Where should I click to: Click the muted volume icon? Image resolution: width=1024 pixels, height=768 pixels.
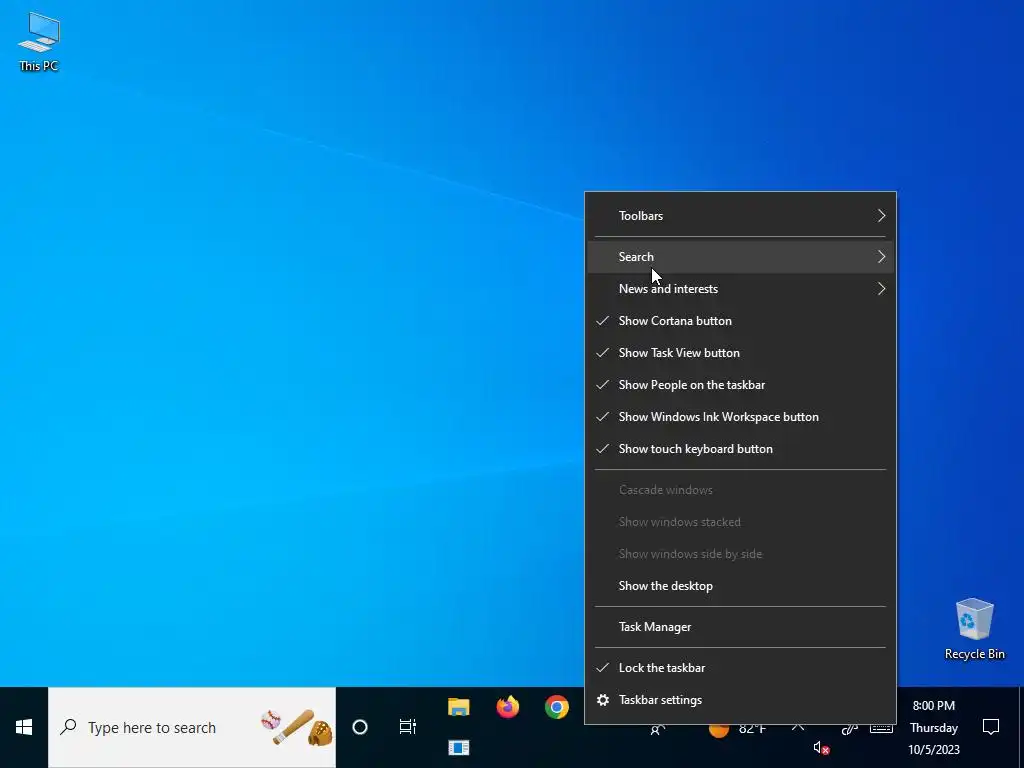821,748
